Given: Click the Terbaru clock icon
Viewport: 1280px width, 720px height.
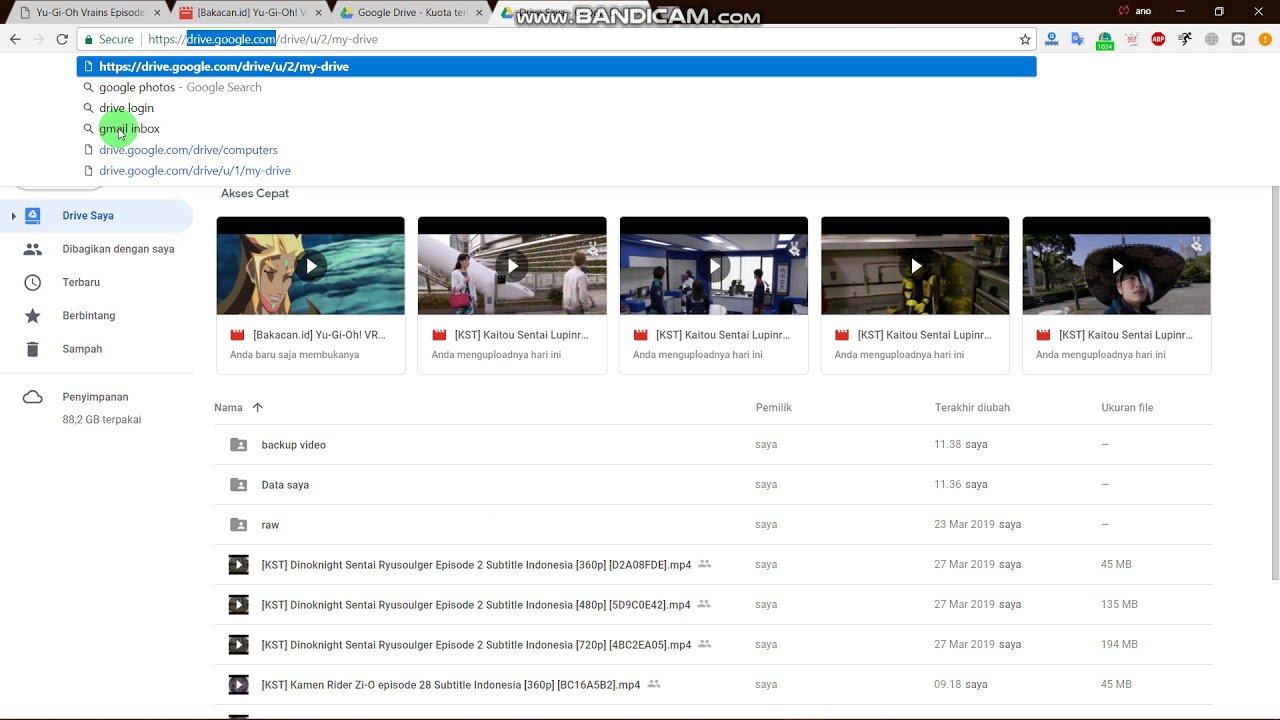Looking at the screenshot, I should (x=32, y=282).
